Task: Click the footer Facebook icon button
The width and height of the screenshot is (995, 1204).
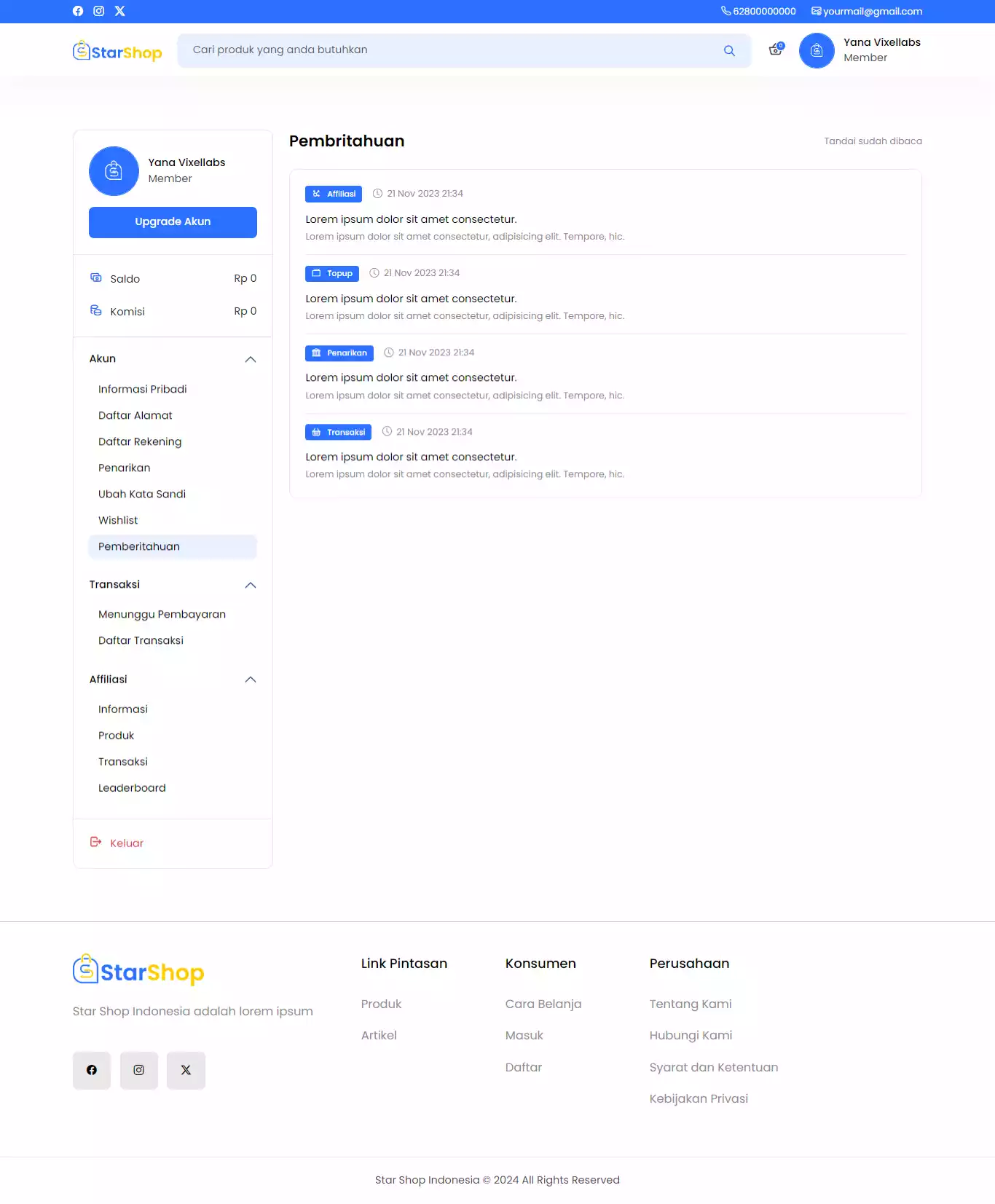Action: click(92, 1070)
